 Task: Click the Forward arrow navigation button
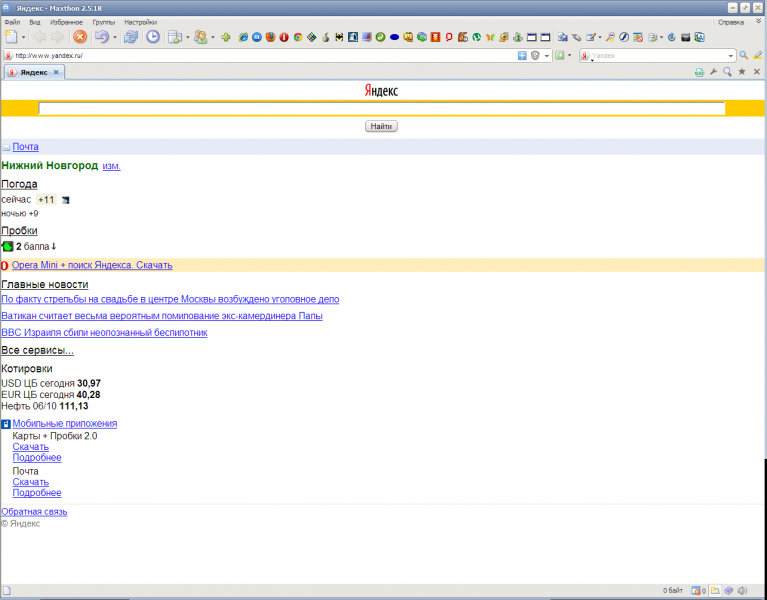(x=58, y=37)
